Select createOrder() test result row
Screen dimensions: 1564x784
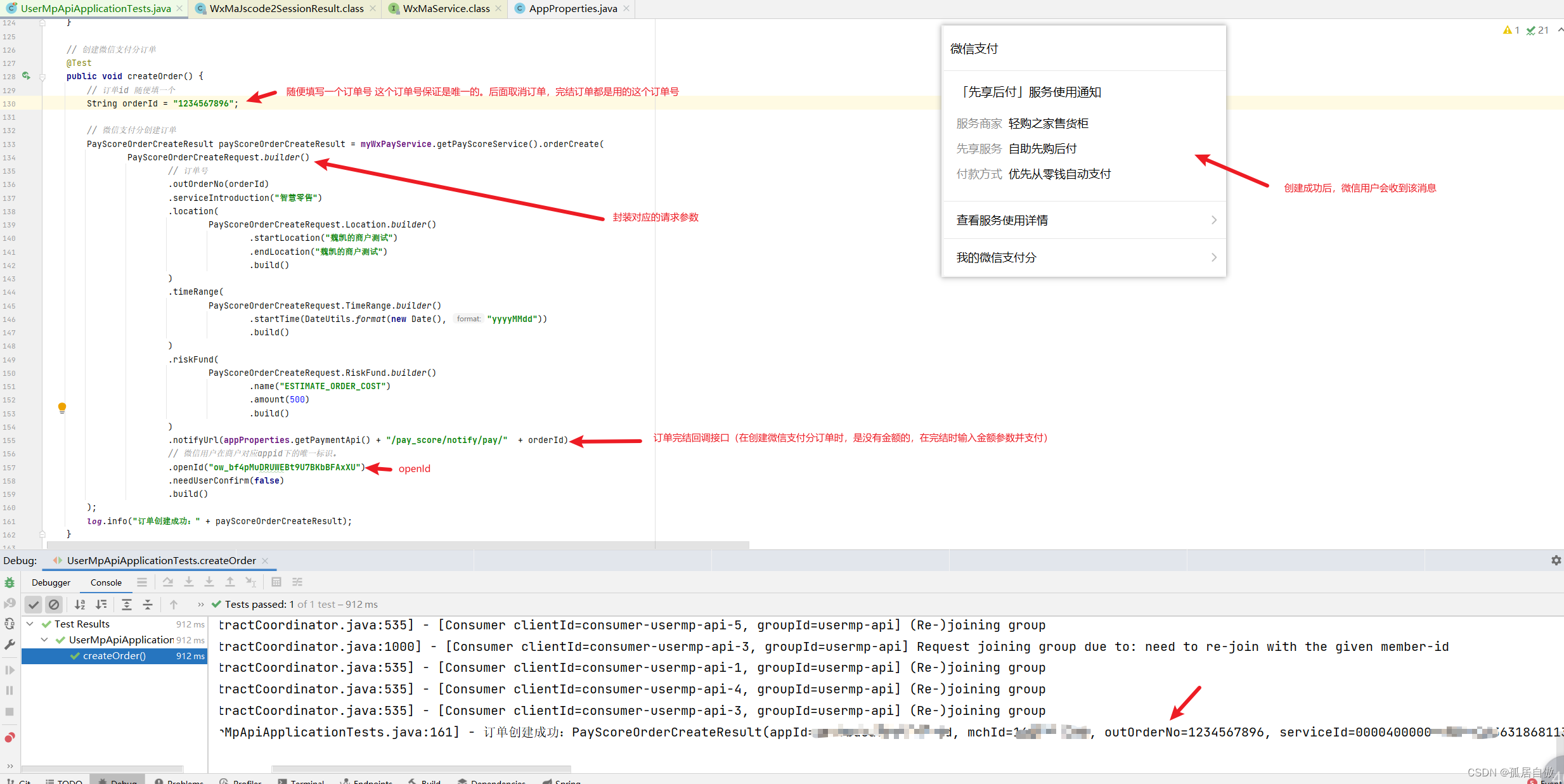115,656
